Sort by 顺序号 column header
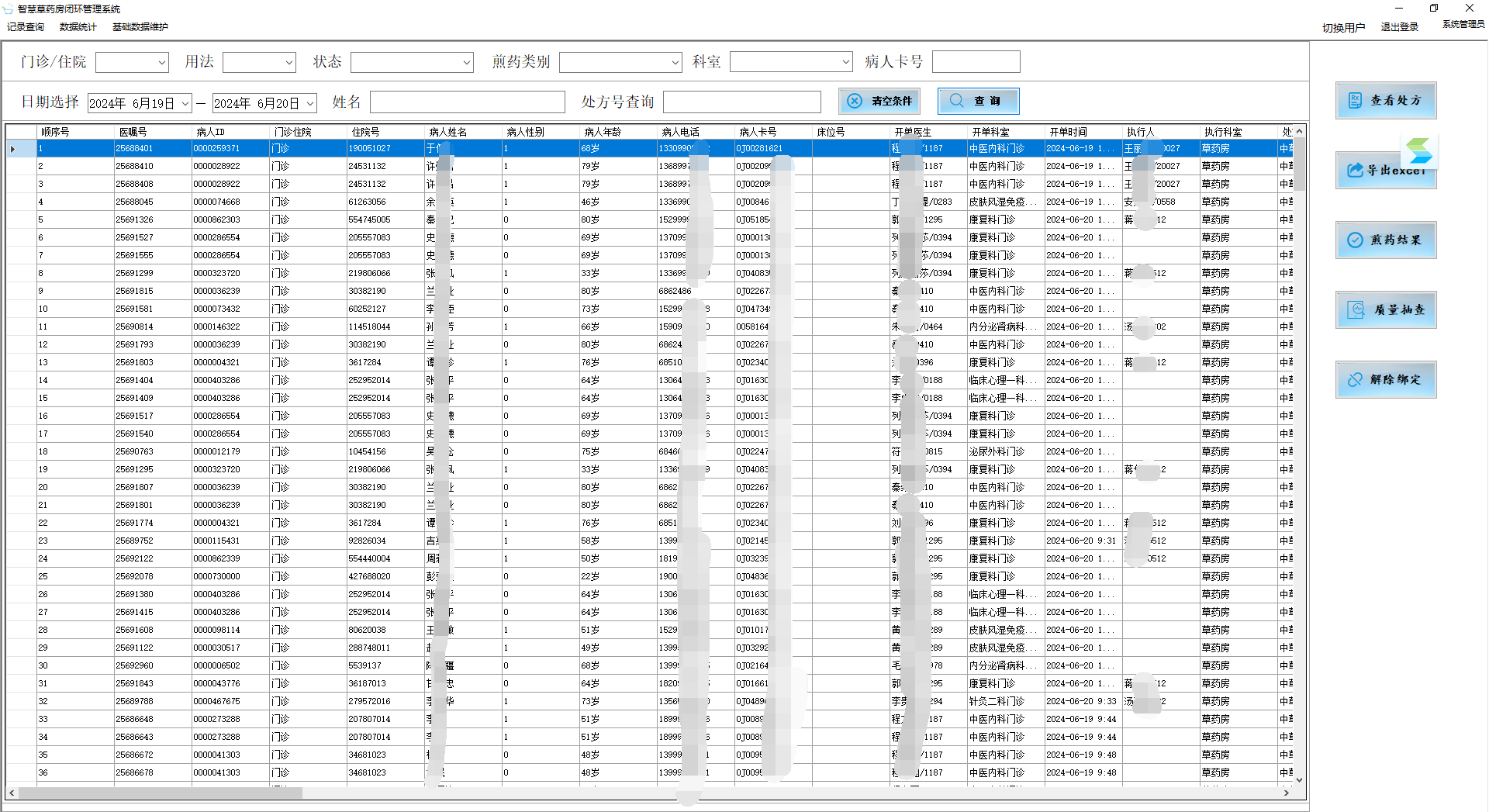Screen dimensions: 1489x812 point(75,132)
